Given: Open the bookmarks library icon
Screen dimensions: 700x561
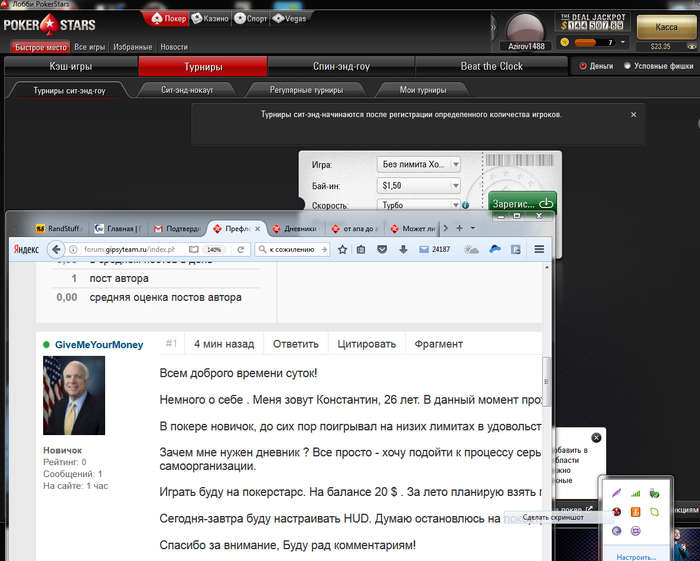Looking at the screenshot, I should point(361,249).
